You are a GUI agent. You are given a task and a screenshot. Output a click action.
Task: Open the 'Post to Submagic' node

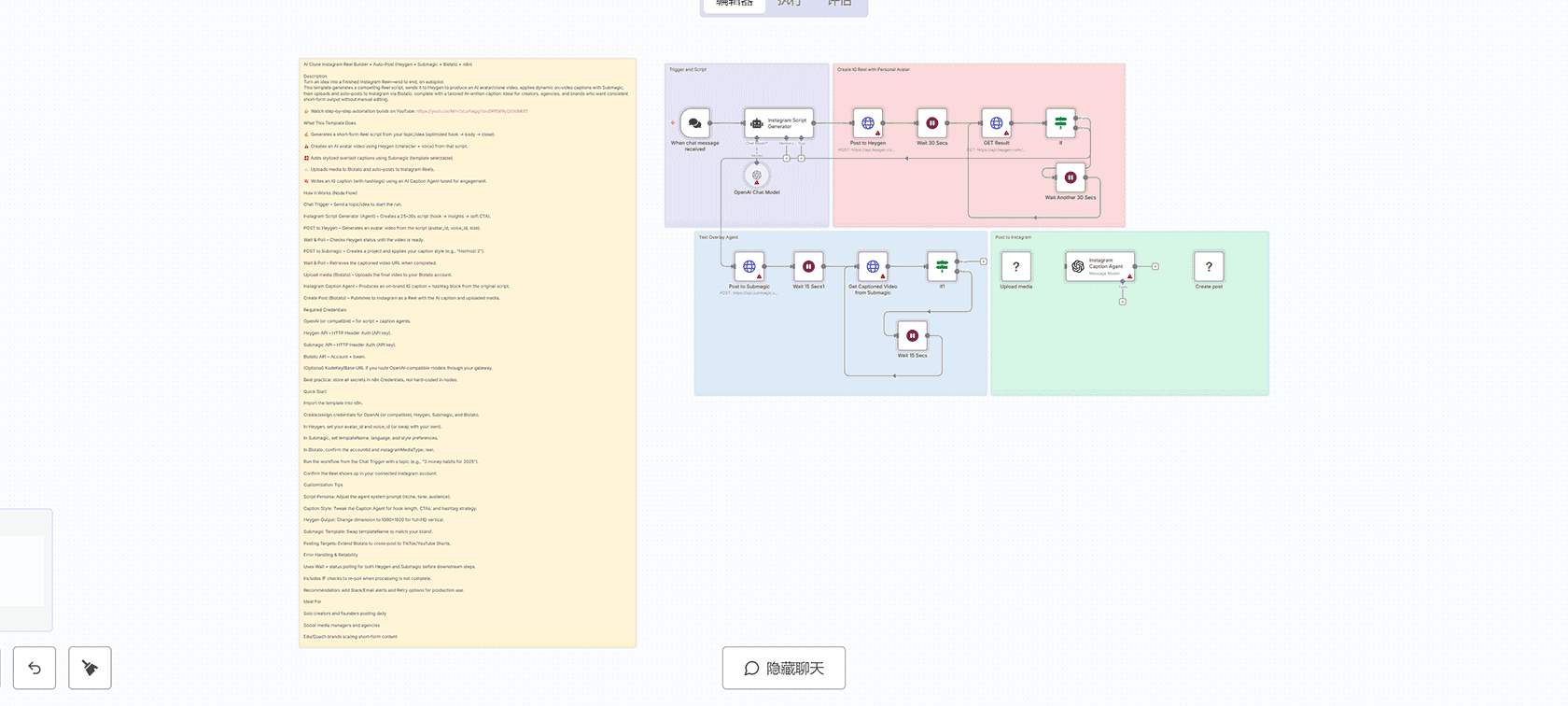(x=749, y=266)
